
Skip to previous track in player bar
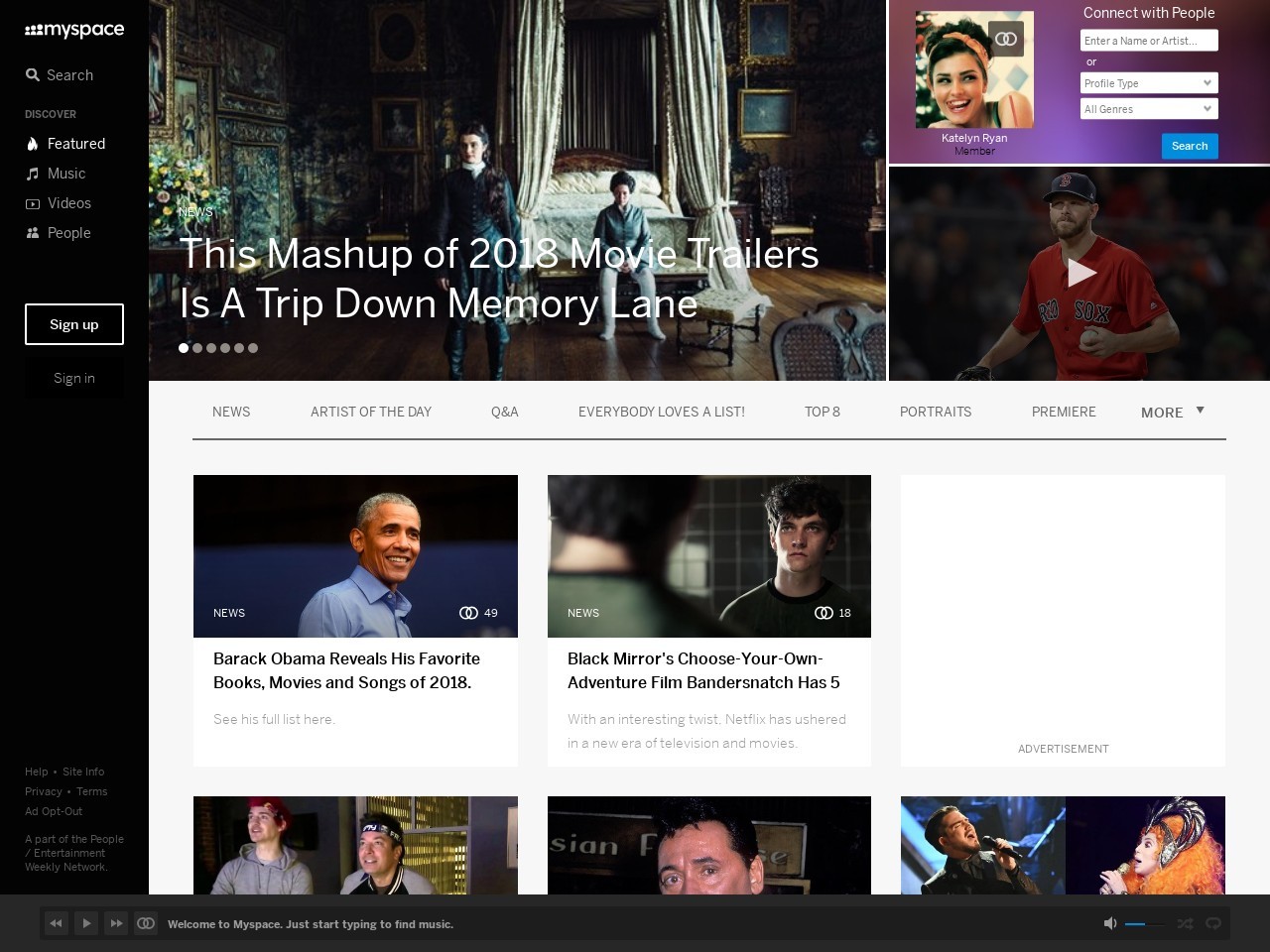click(x=57, y=923)
